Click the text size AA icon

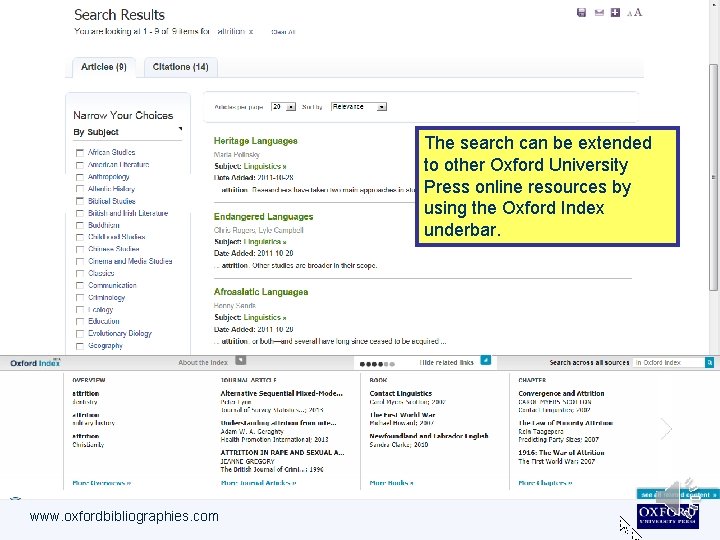click(635, 12)
